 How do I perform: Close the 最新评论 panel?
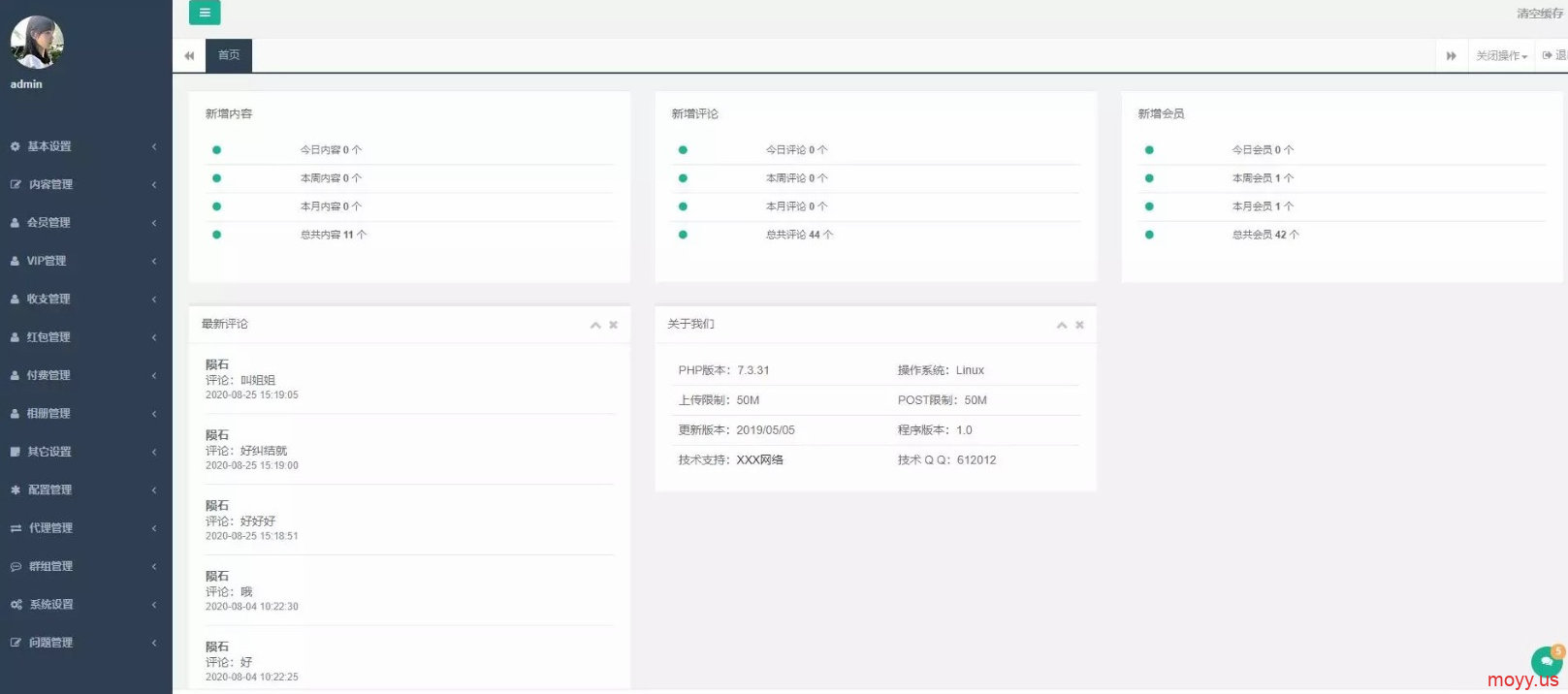(x=613, y=325)
